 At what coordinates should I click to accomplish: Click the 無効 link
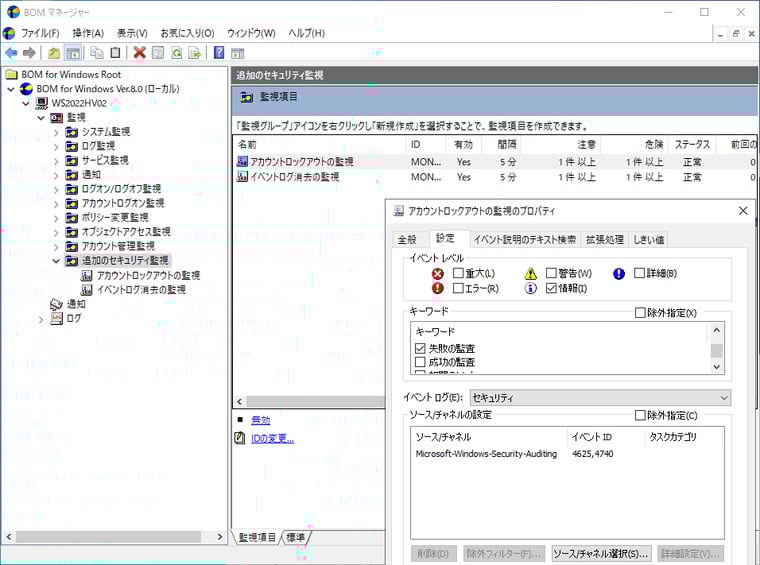(260, 420)
